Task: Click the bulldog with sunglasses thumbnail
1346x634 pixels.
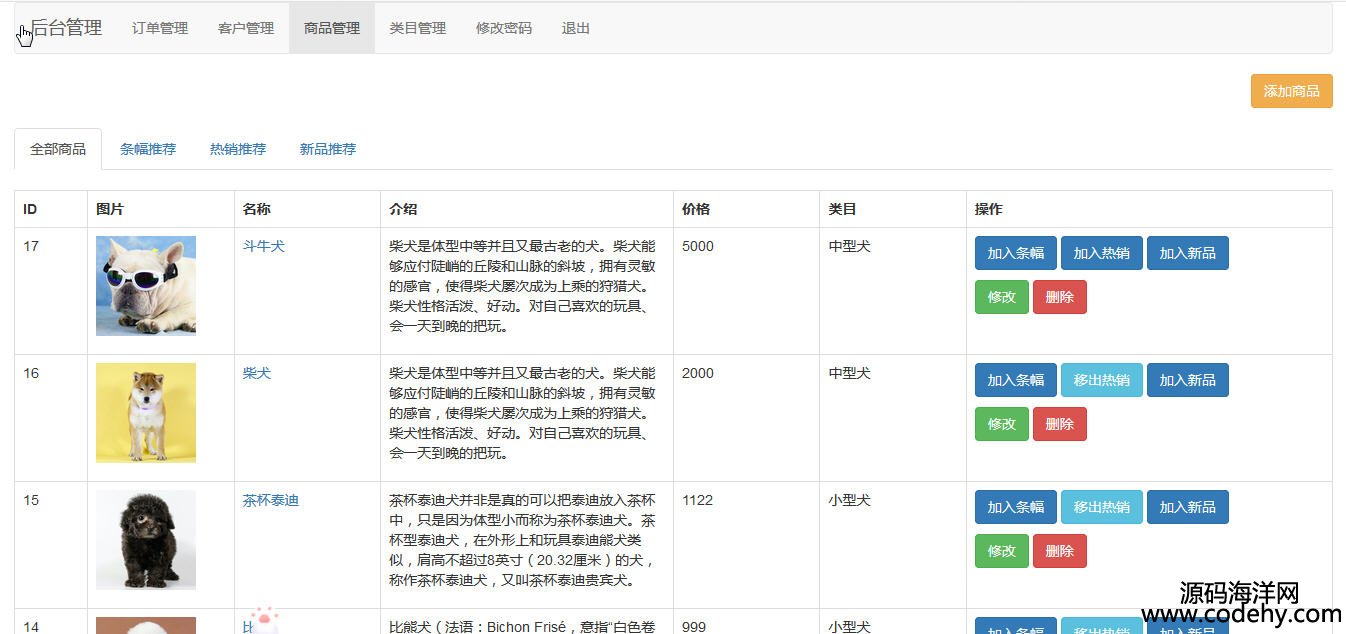Action: pos(146,286)
